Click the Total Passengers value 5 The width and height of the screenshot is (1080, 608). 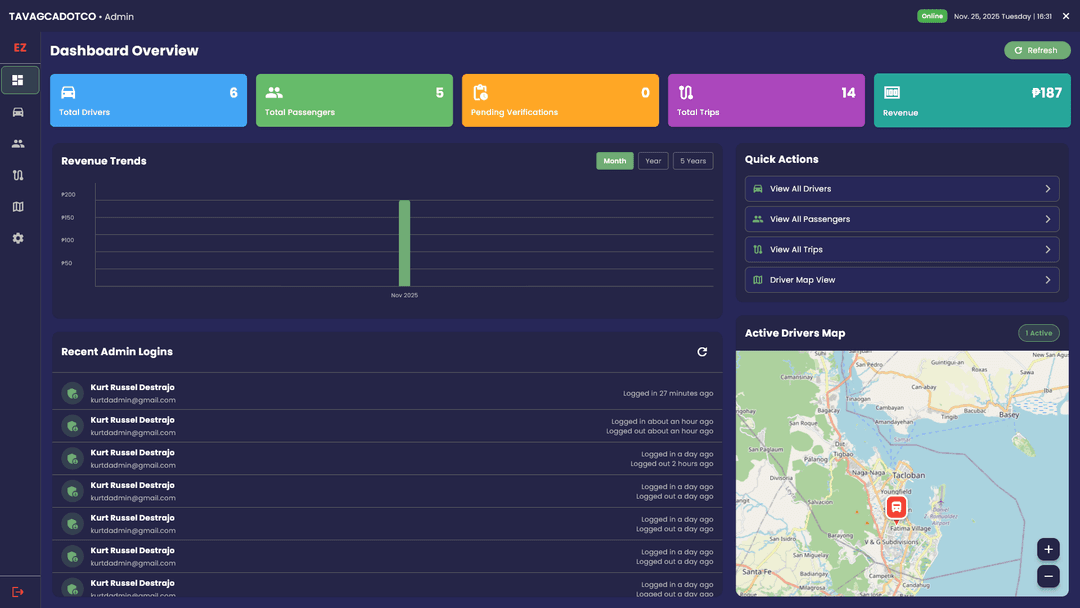click(x=439, y=93)
